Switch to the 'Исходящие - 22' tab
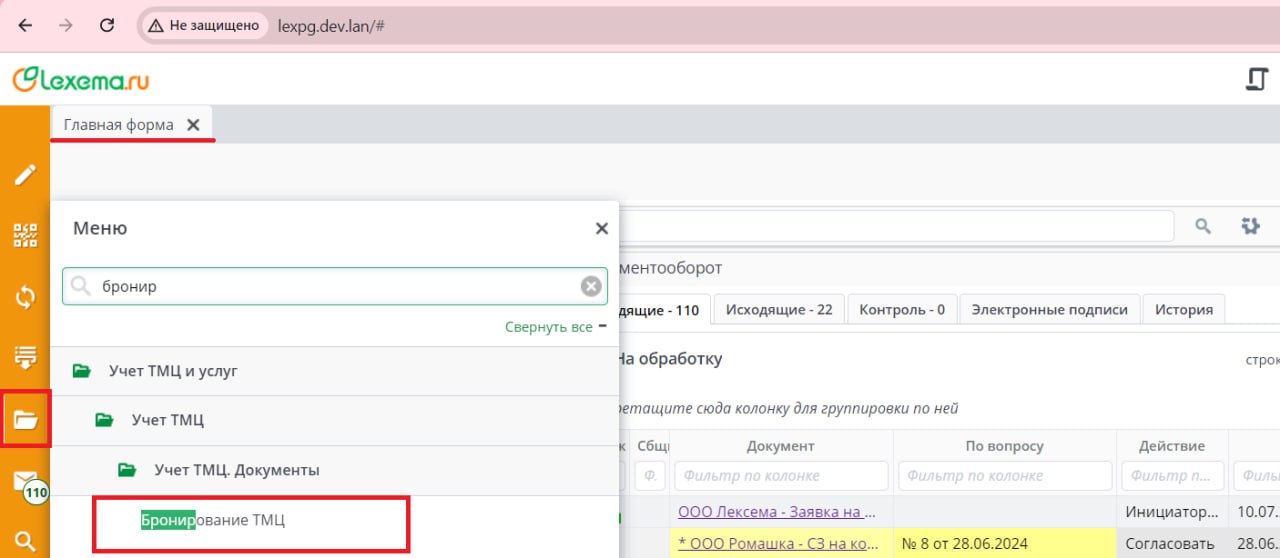1280x558 pixels. (x=779, y=309)
